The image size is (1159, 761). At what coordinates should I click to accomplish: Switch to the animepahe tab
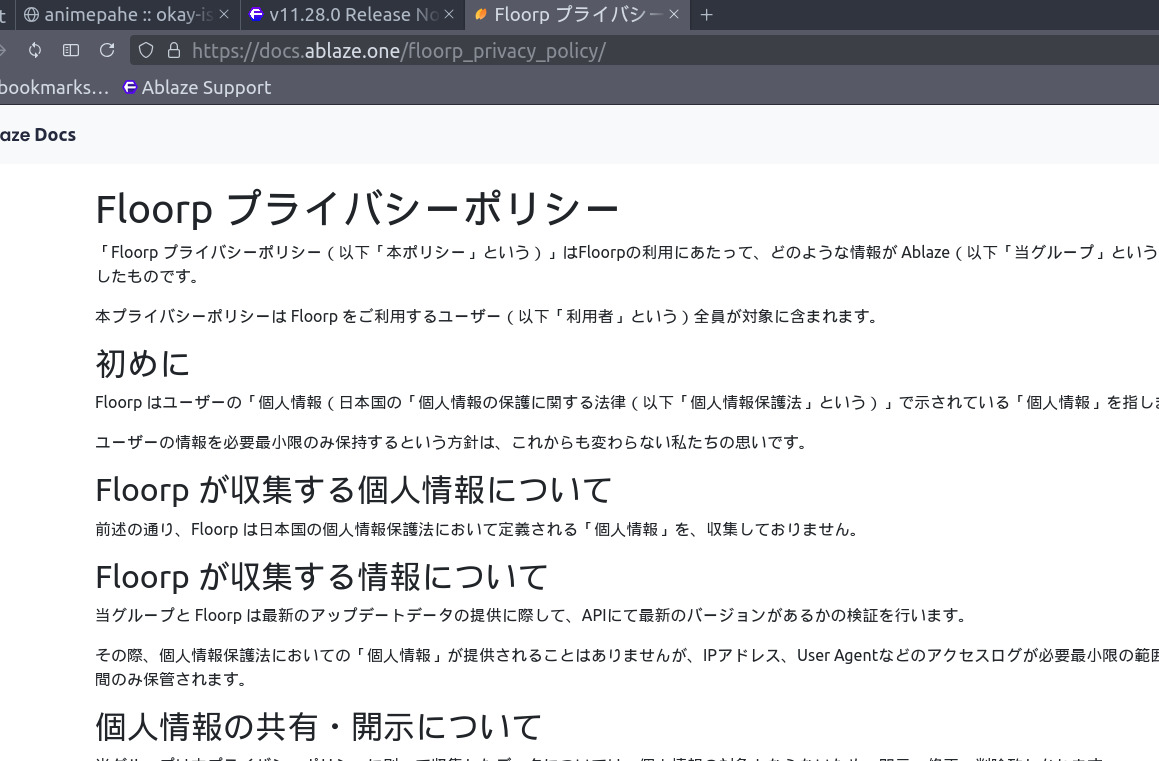pyautogui.click(x=126, y=15)
